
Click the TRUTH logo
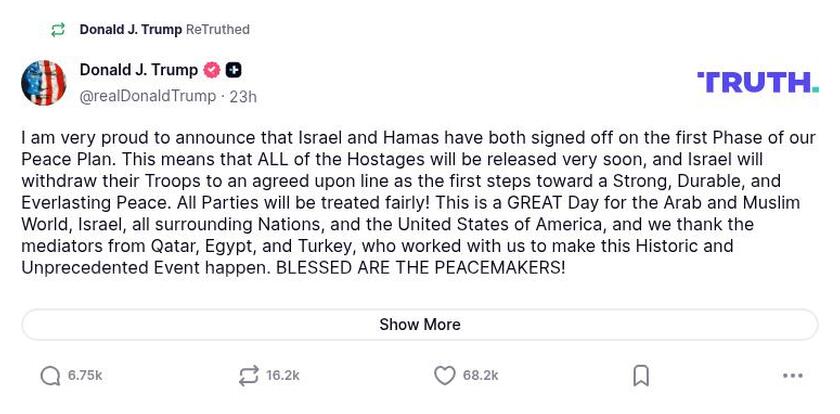(x=758, y=82)
